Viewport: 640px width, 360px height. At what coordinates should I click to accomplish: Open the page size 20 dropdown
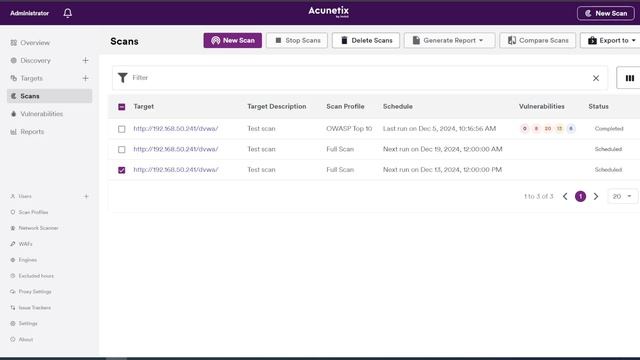pos(622,196)
